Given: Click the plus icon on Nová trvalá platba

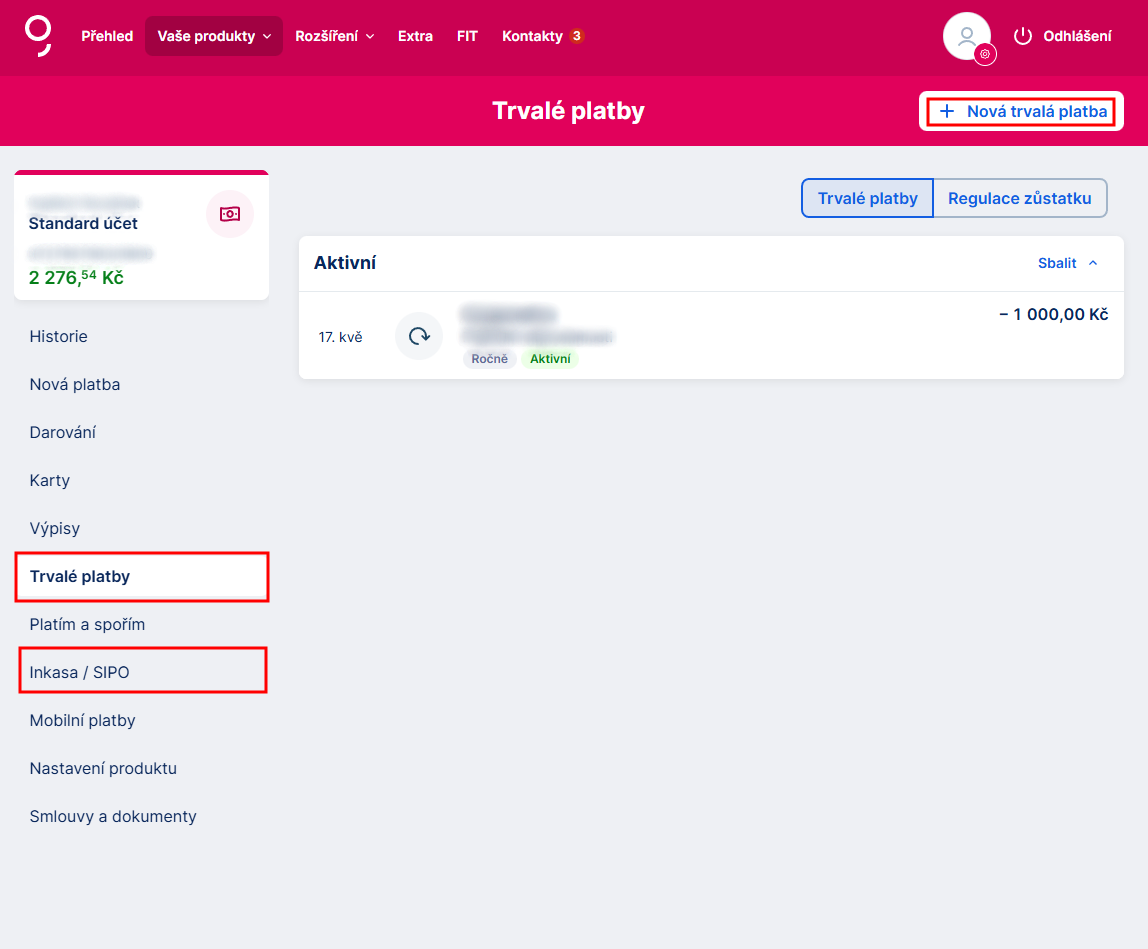Looking at the screenshot, I should (x=947, y=111).
